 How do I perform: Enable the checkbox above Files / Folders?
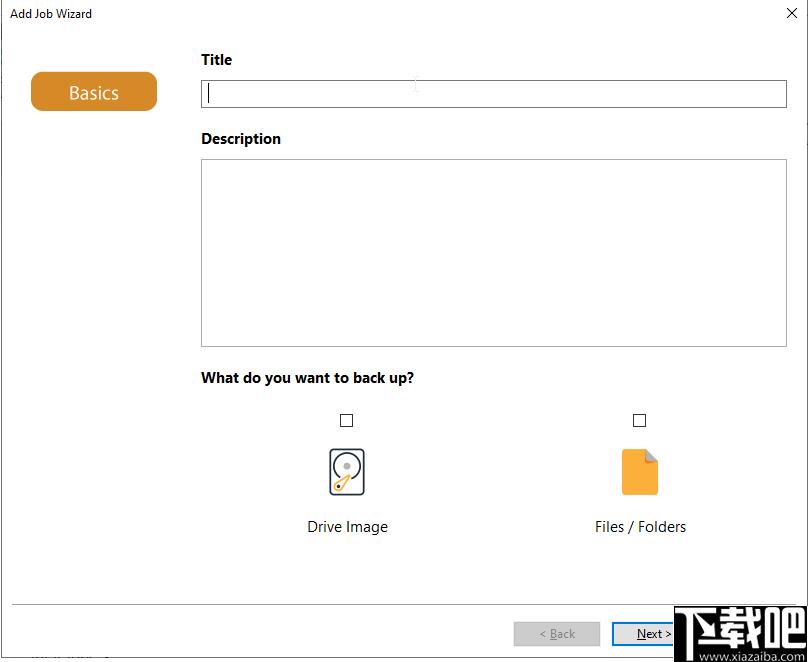click(x=639, y=420)
